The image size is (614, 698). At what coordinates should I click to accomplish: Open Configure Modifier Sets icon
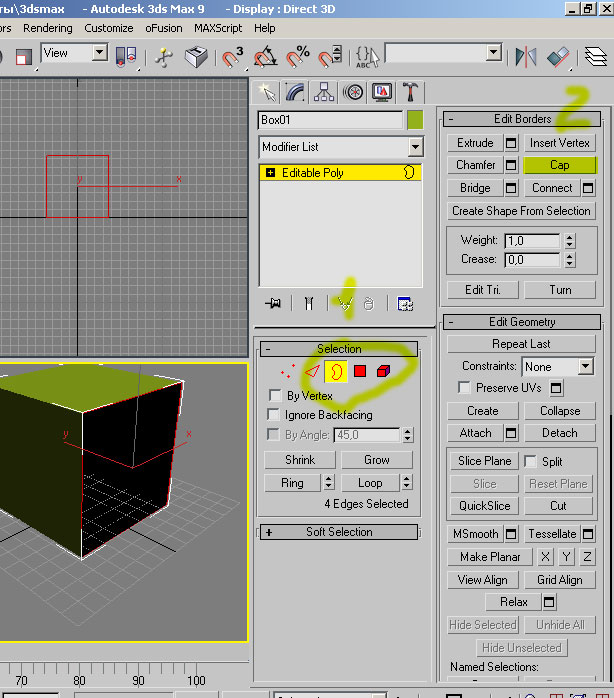coord(405,304)
